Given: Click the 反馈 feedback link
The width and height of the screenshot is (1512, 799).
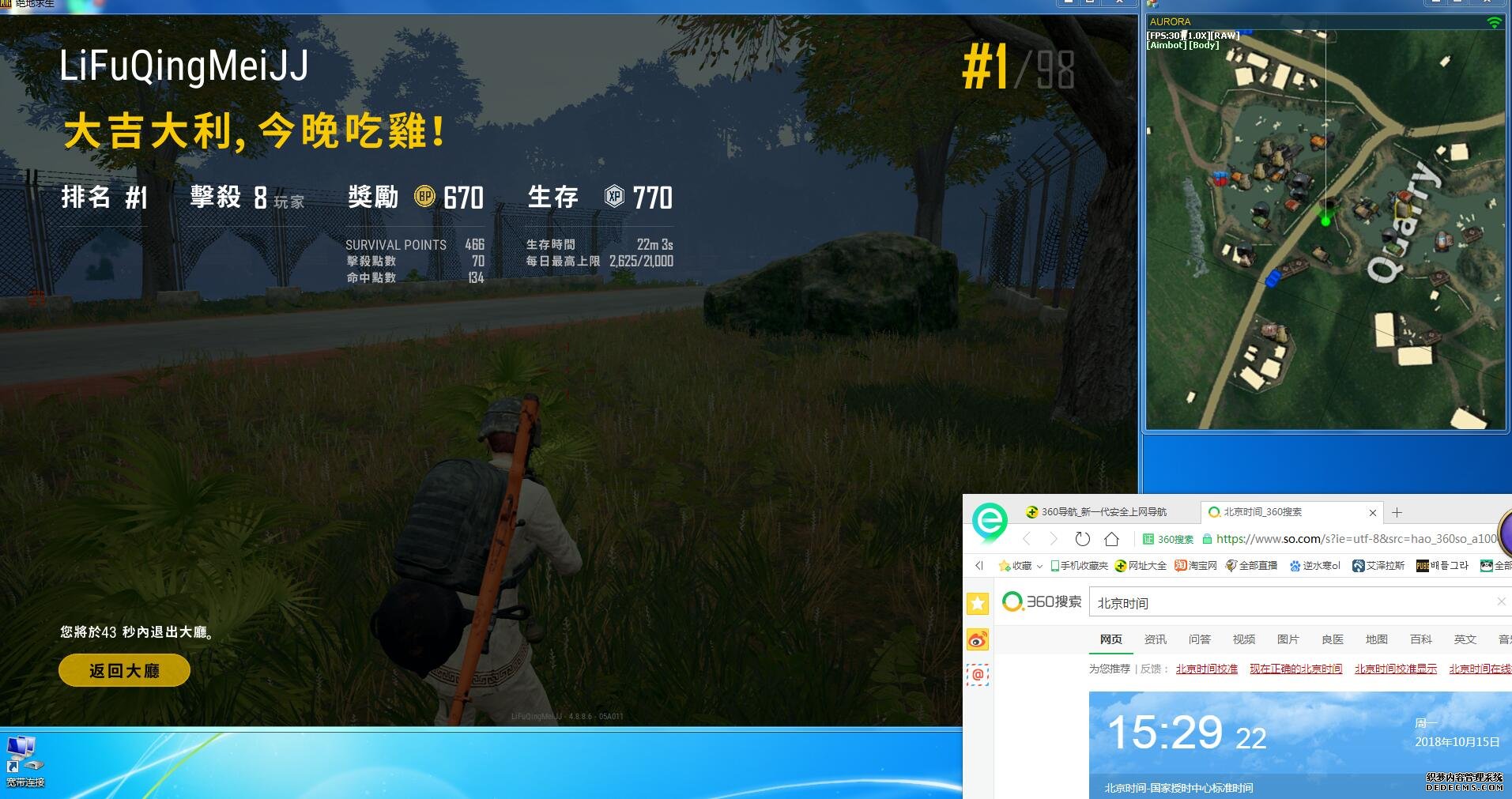Looking at the screenshot, I should click(x=1152, y=669).
